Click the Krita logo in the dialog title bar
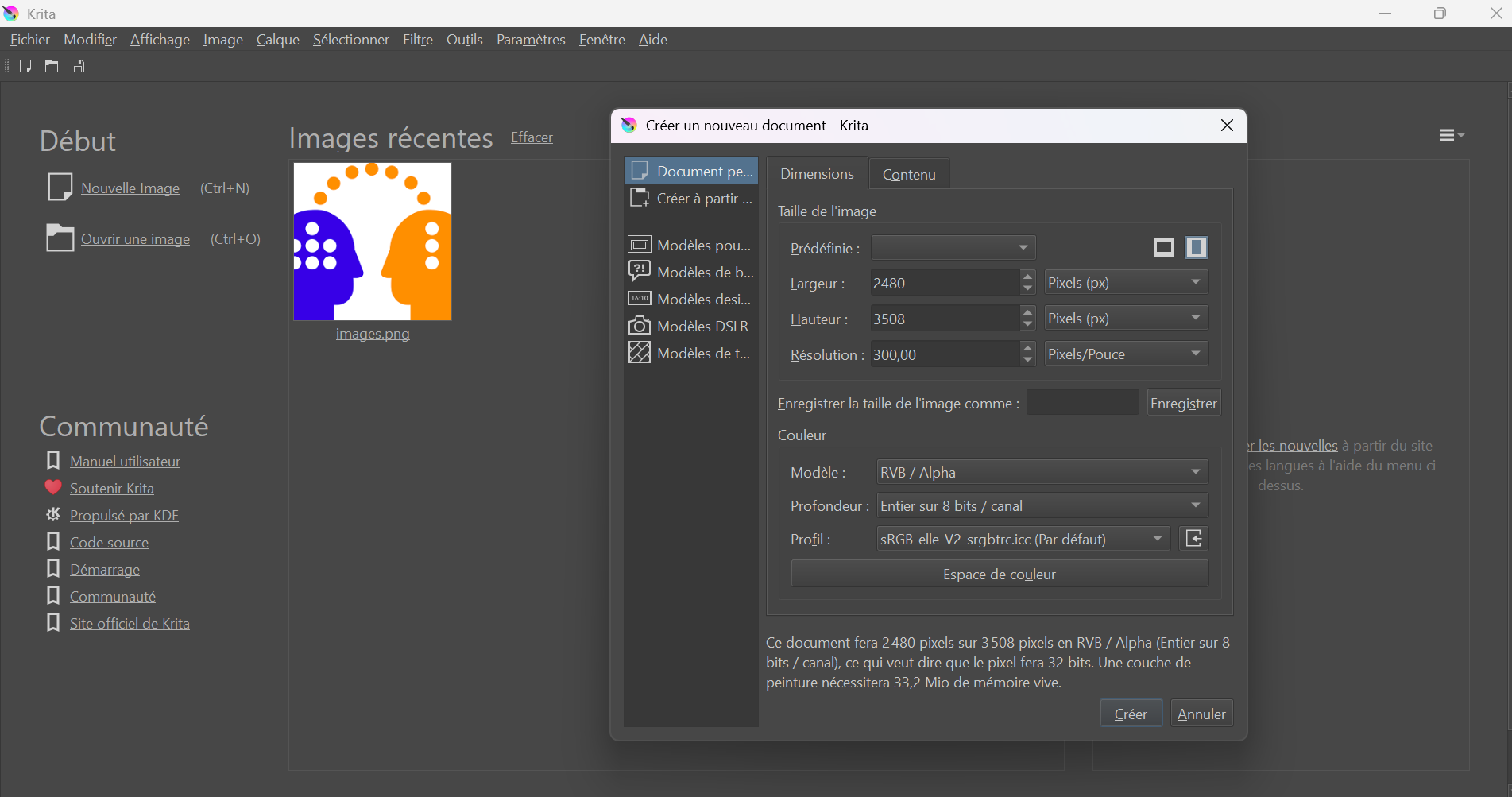The height and width of the screenshot is (797, 1512). click(x=629, y=125)
